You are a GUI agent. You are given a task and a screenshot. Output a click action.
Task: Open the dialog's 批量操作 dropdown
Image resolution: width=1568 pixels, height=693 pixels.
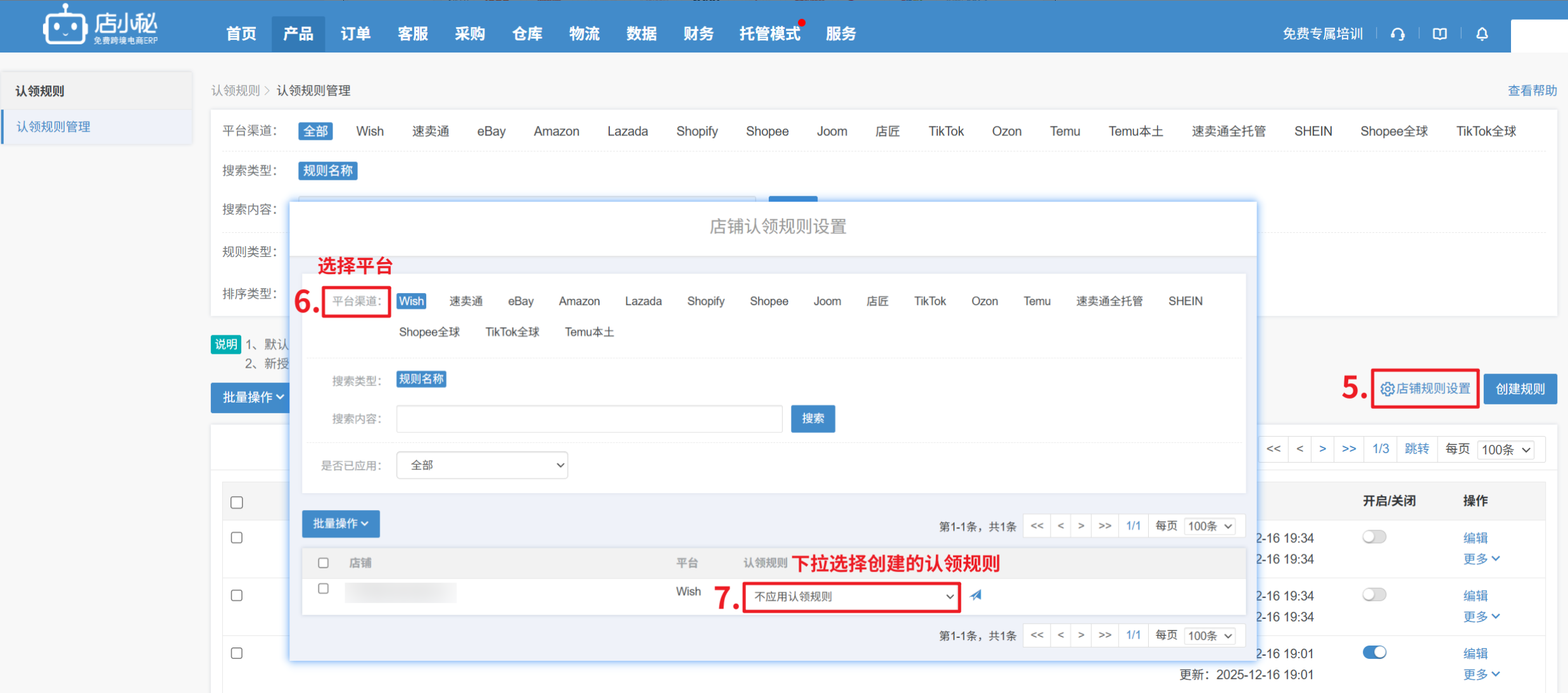[x=341, y=524]
